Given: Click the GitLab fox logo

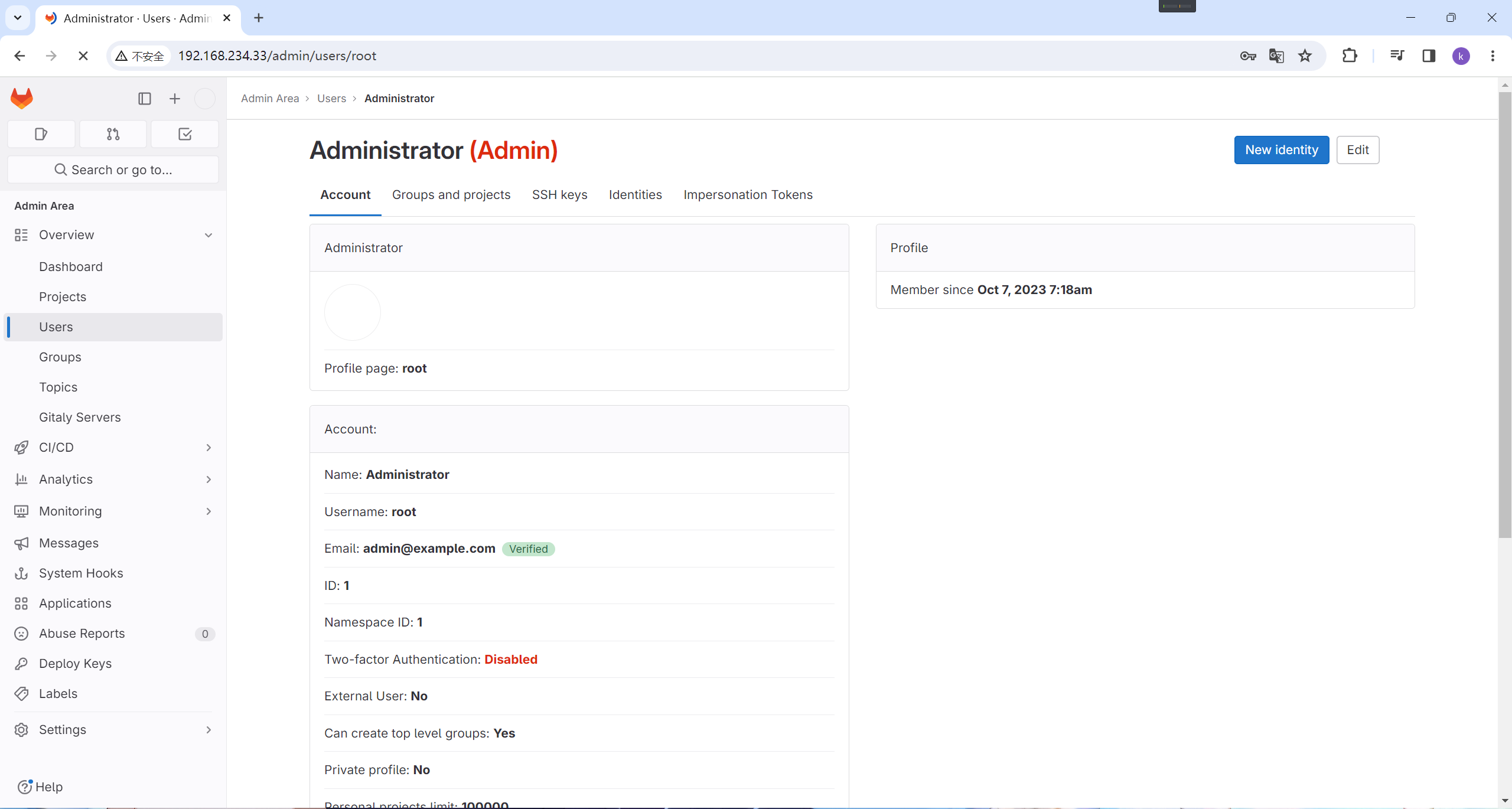Looking at the screenshot, I should (22, 98).
